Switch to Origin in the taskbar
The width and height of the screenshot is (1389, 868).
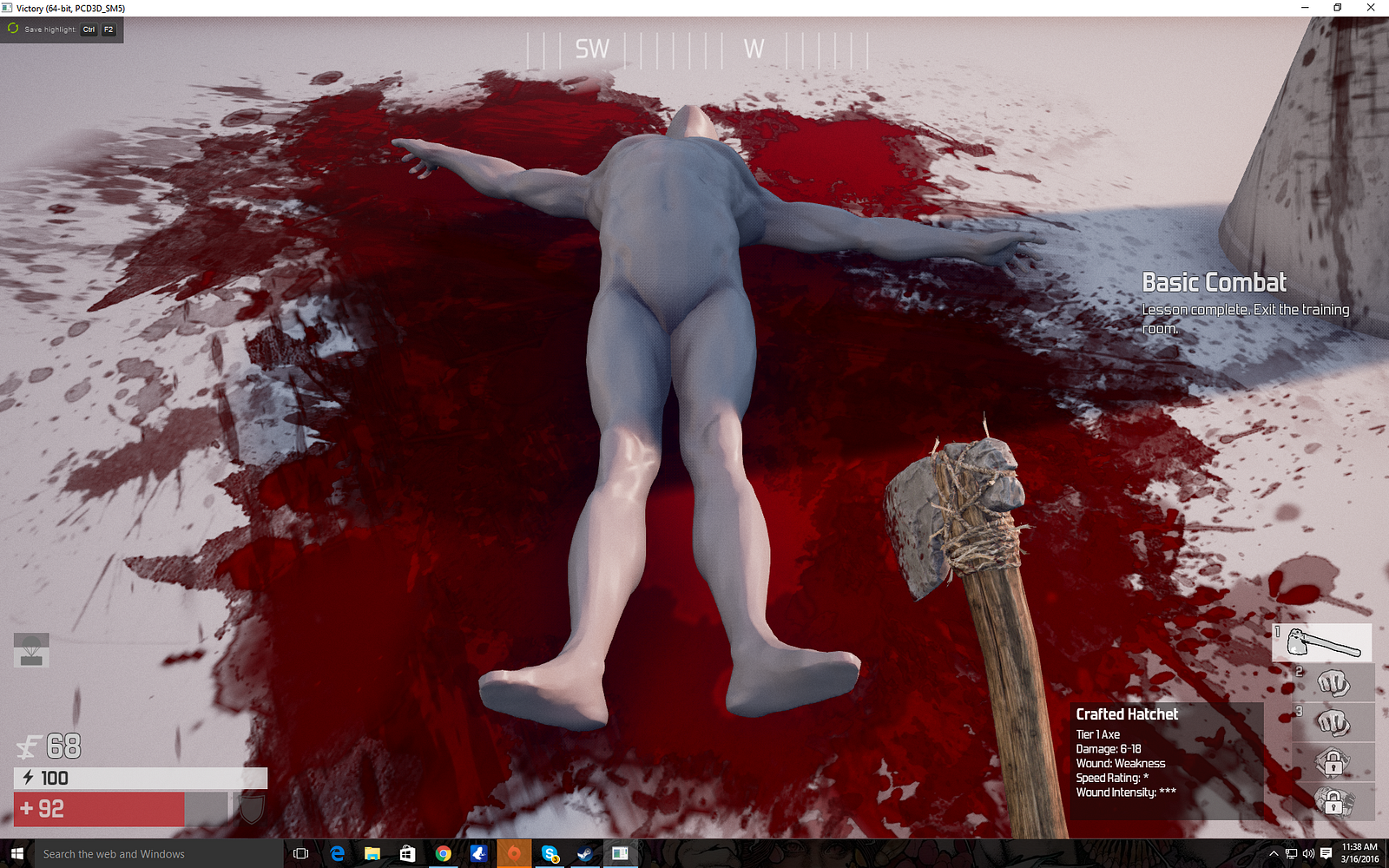[x=514, y=853]
